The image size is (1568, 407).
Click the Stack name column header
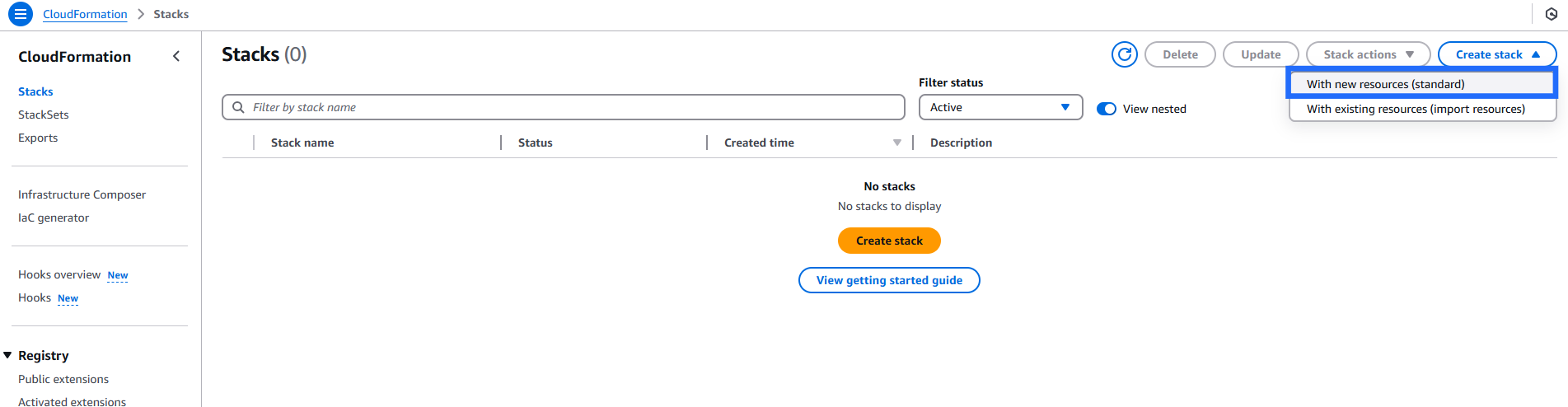point(302,143)
